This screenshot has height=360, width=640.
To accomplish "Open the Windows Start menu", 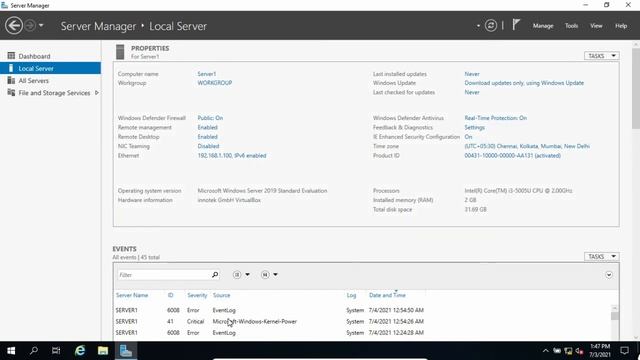I will click(x=11, y=351).
